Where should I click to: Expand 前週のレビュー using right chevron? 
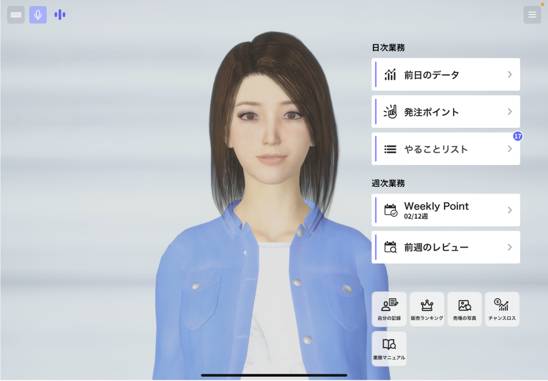510,247
